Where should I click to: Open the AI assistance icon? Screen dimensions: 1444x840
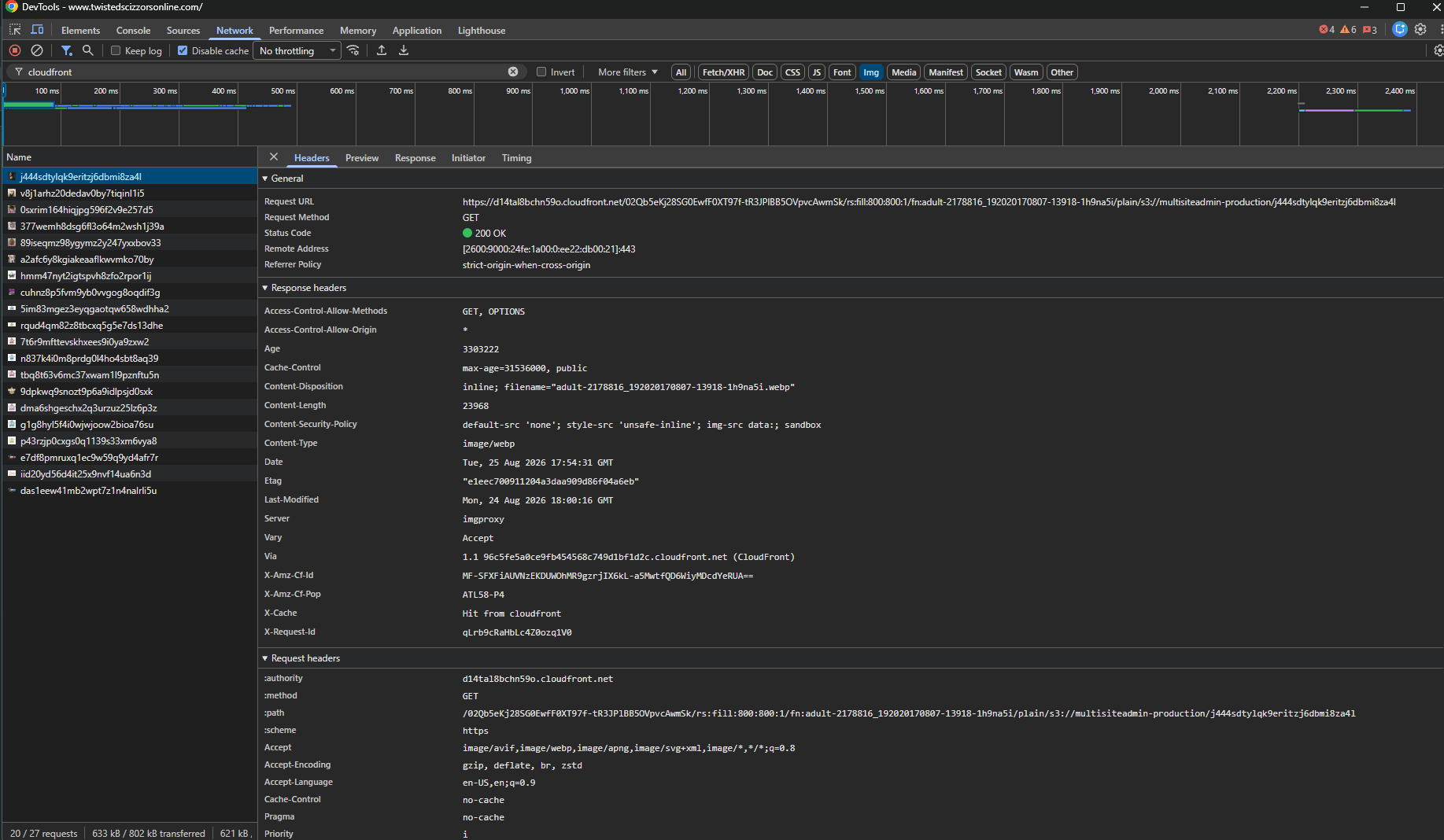coord(1399,29)
